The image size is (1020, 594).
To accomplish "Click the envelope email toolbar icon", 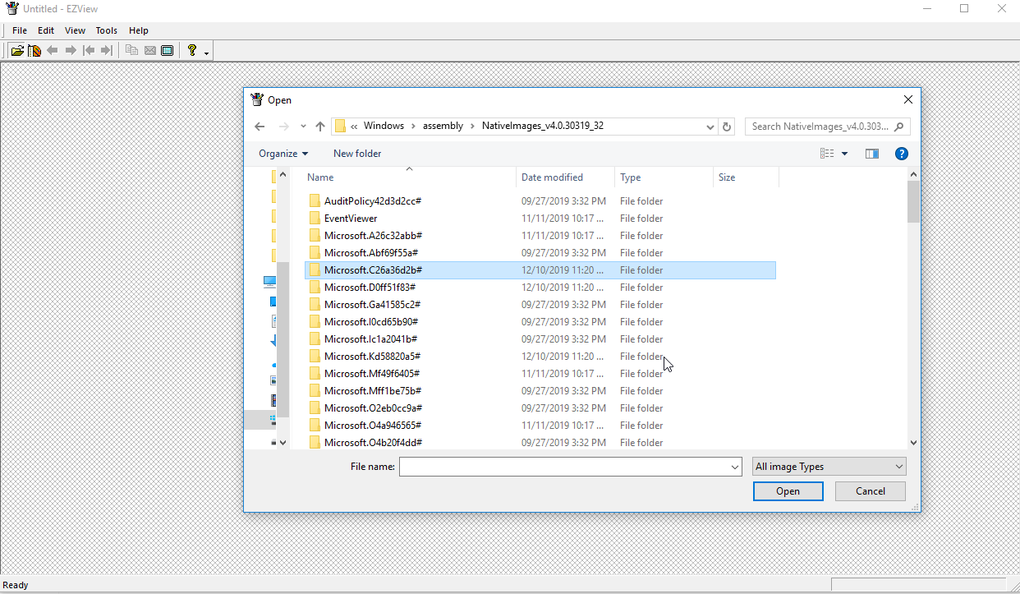I will (x=150, y=51).
